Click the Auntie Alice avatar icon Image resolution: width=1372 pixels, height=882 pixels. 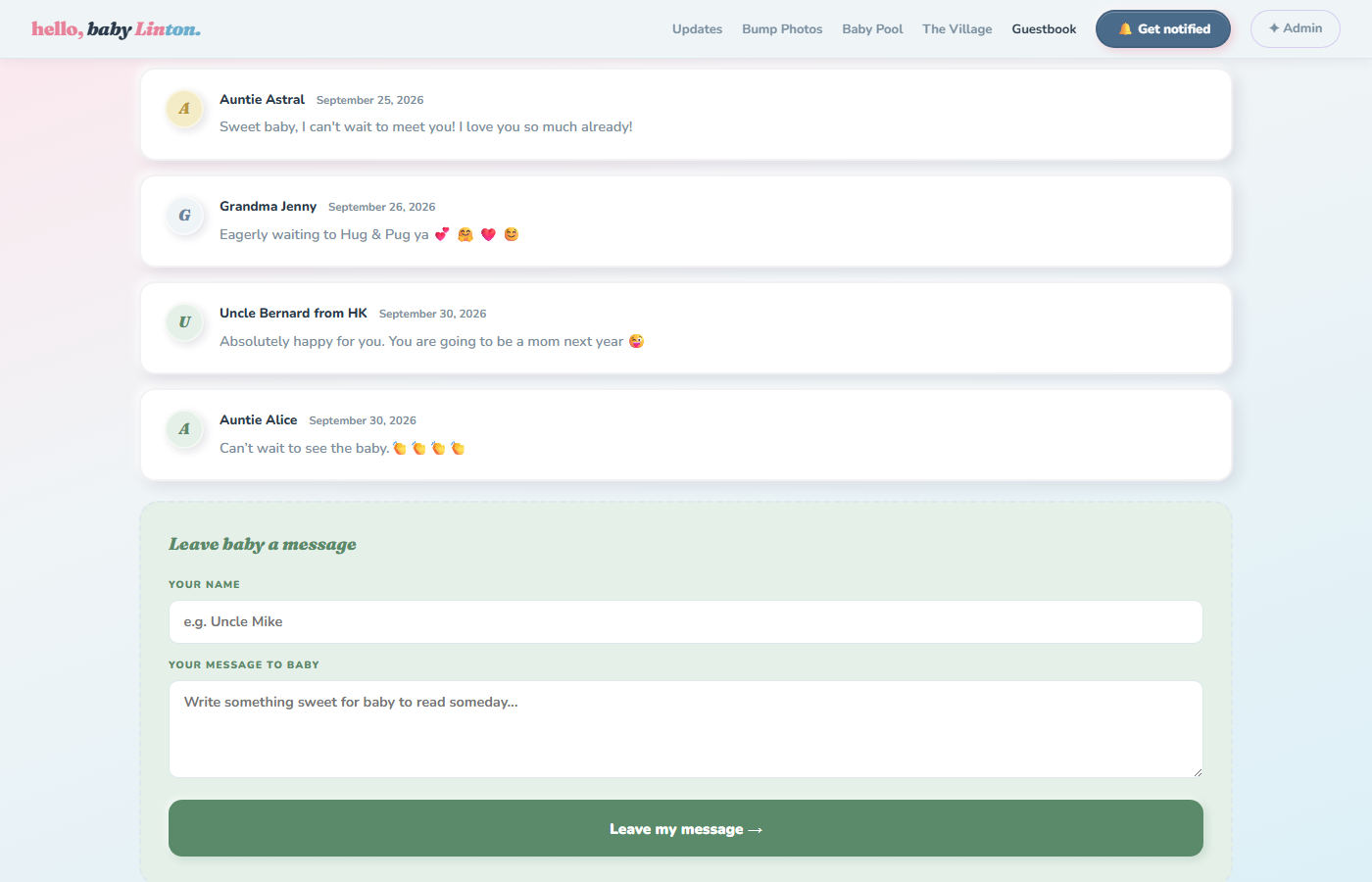(184, 429)
